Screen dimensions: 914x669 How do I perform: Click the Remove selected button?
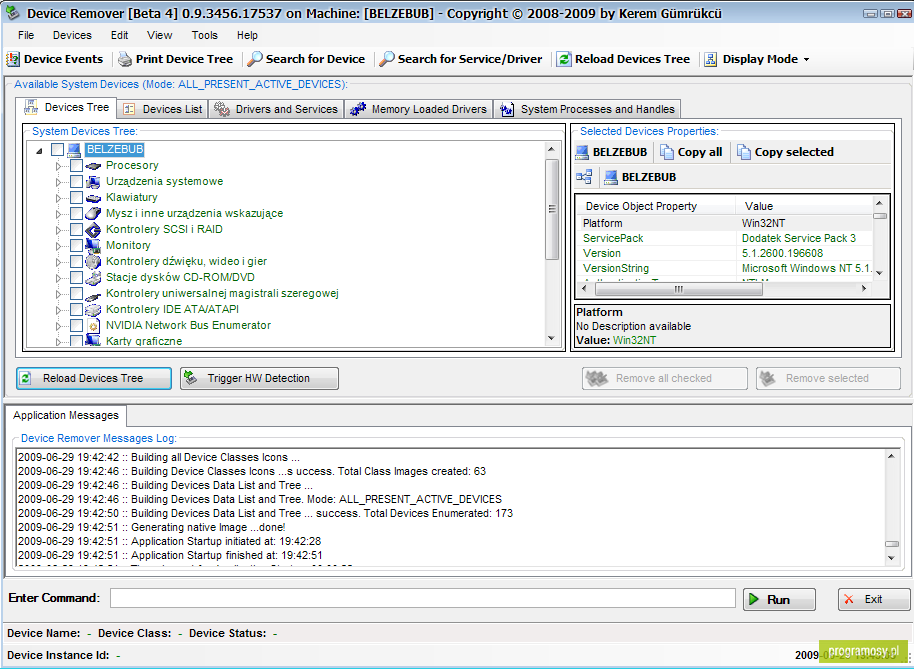828,378
